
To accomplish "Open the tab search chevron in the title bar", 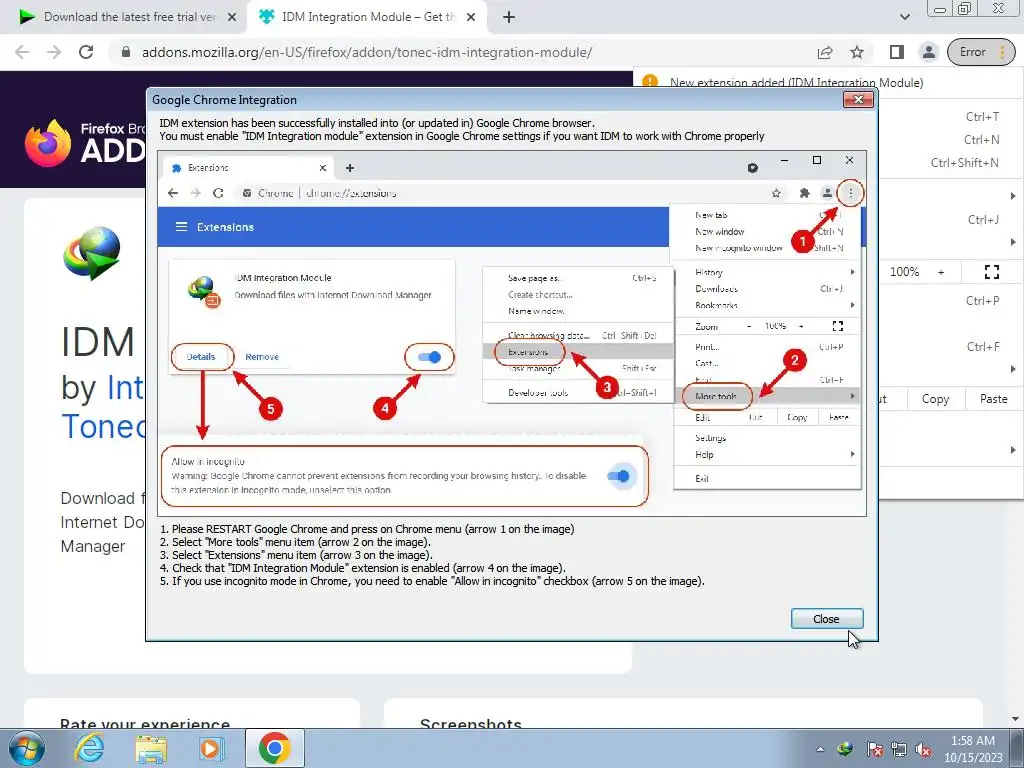I will 904,17.
